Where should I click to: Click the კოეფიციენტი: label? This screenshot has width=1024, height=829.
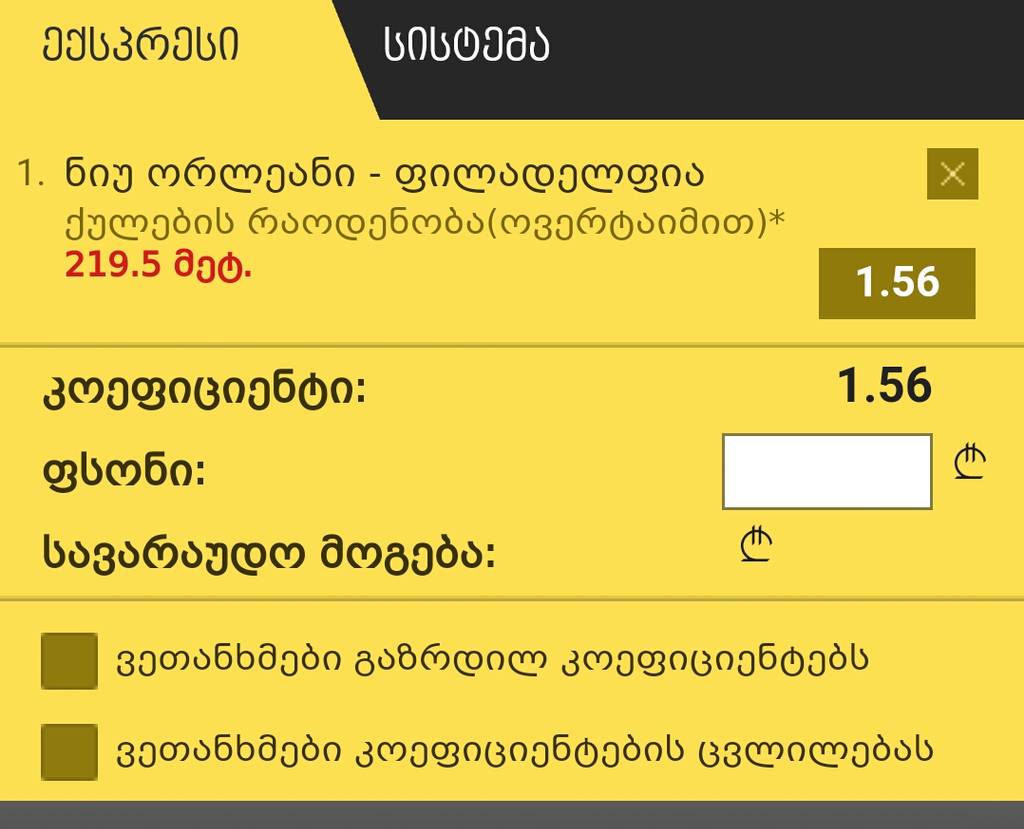[x=204, y=391]
